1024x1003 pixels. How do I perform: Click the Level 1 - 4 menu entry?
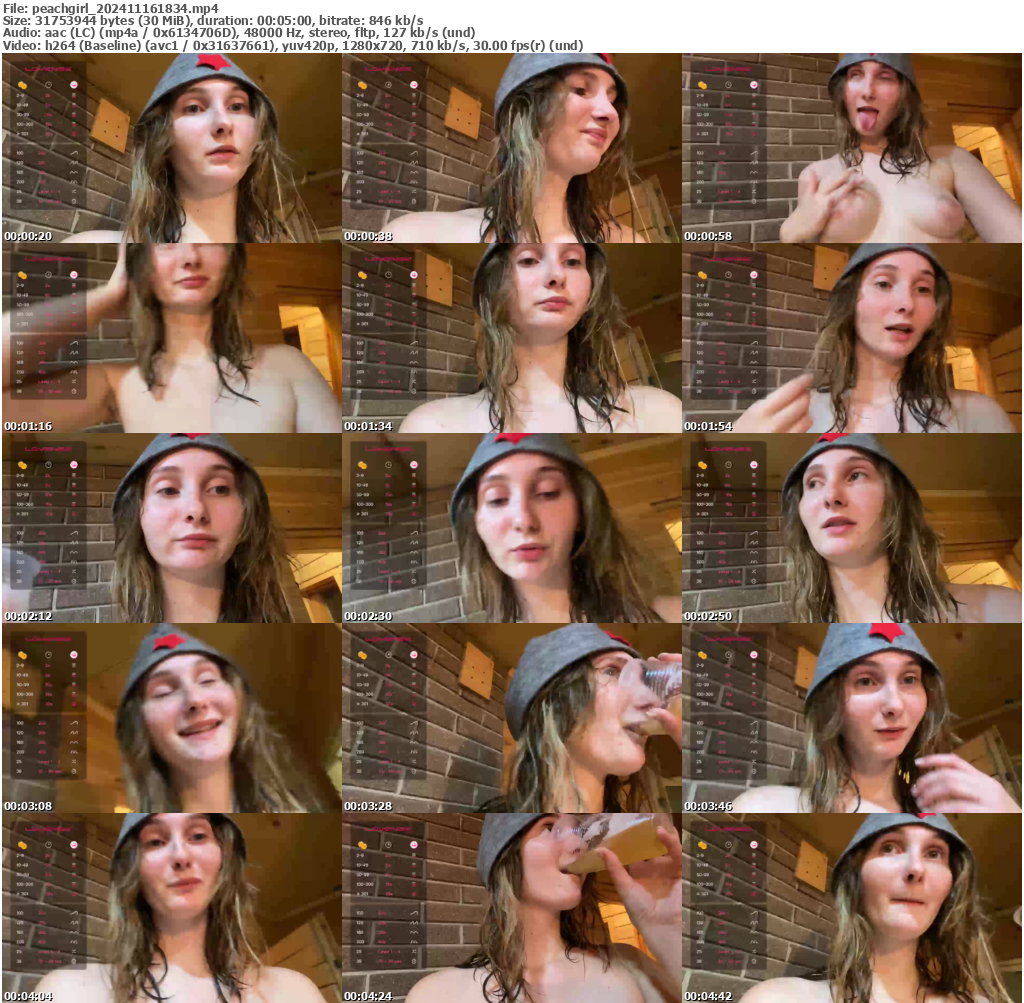click(47, 191)
